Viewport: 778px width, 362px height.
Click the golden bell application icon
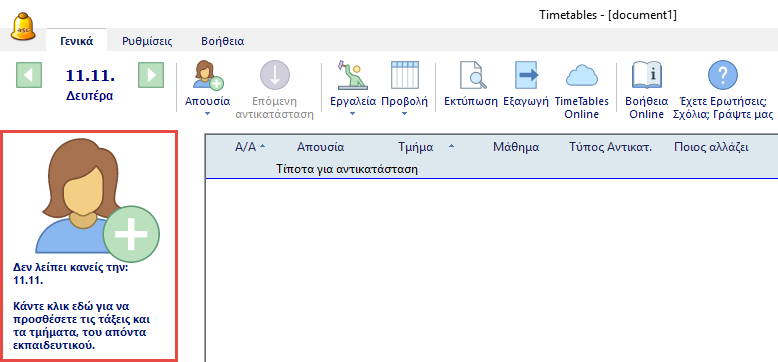coord(23,28)
